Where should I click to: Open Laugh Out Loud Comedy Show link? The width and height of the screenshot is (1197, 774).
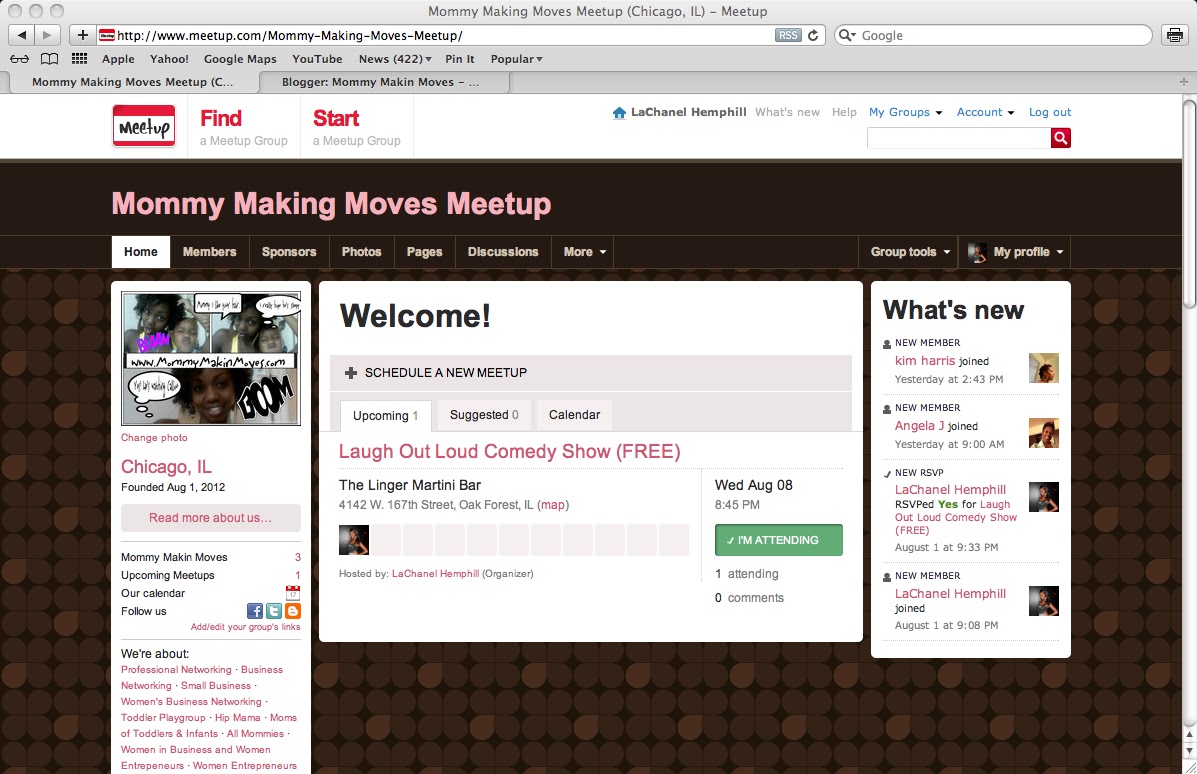(509, 452)
